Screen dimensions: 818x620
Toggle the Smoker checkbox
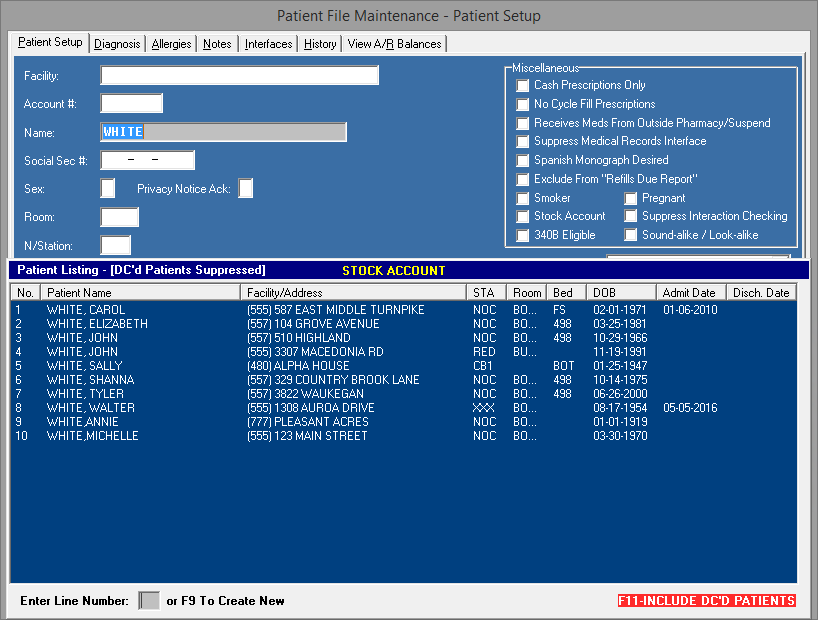523,199
